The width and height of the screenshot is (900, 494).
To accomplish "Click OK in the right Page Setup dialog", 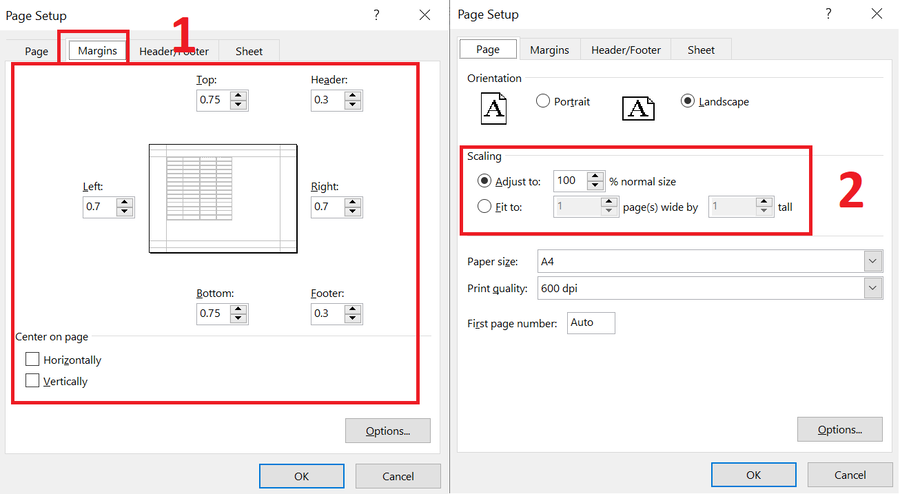I will 753,474.
